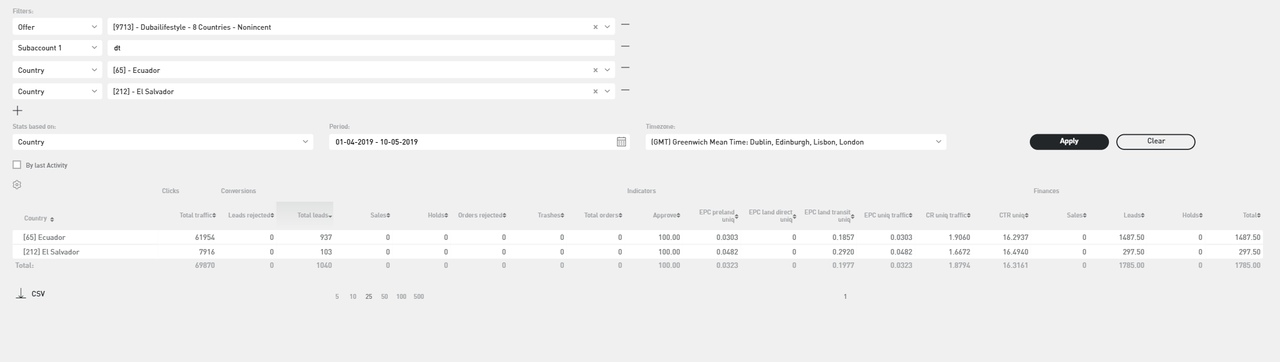Expand the Dubailifestyle offer value dropdown arrow
Image resolution: width=1280 pixels, height=362 pixels.
click(x=607, y=27)
